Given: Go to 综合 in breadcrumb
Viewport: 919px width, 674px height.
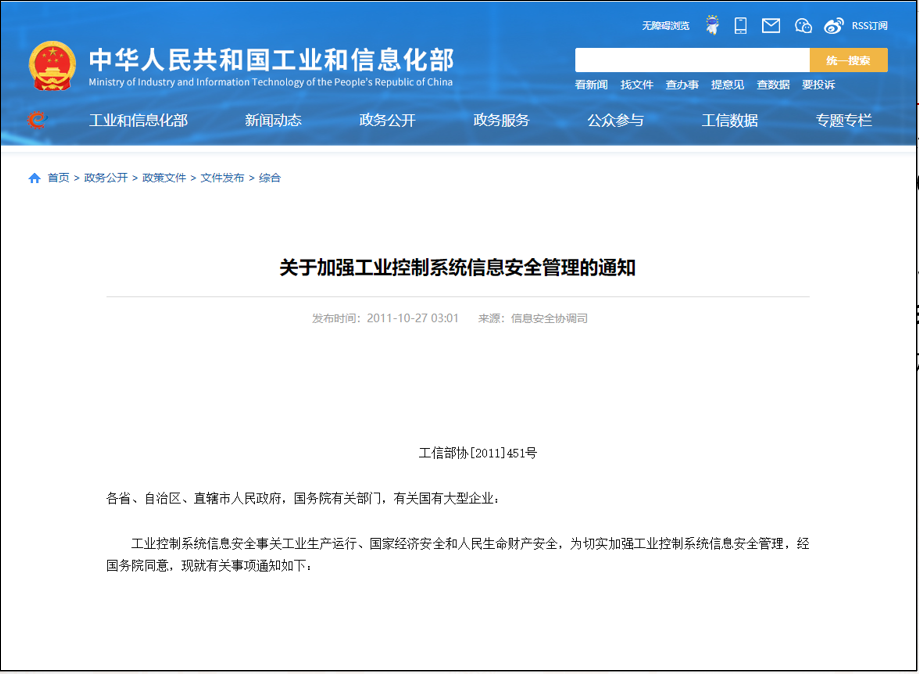Looking at the screenshot, I should 270,178.
